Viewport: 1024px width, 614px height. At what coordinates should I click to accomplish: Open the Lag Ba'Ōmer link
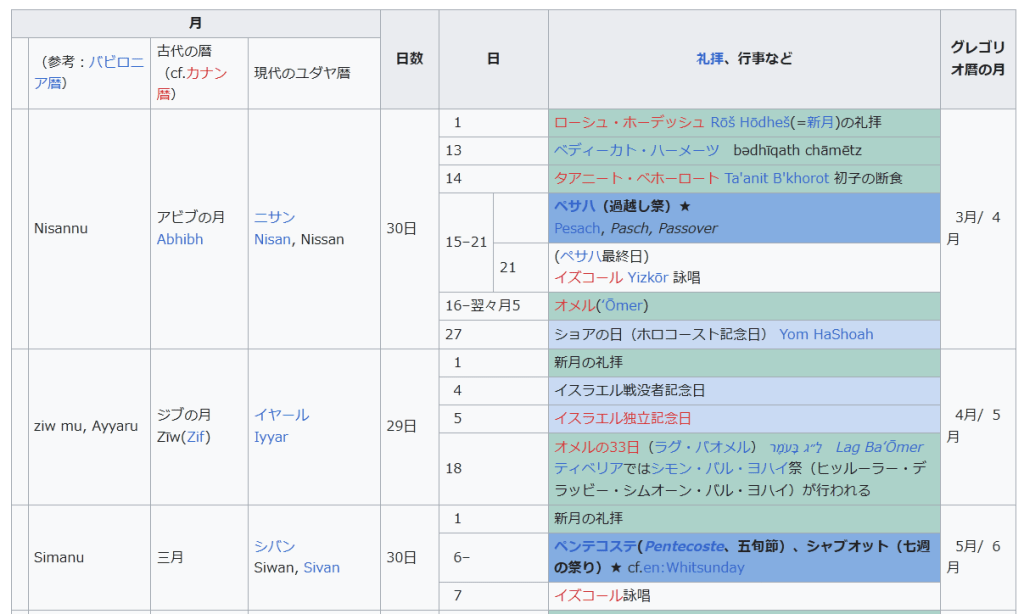tap(879, 447)
